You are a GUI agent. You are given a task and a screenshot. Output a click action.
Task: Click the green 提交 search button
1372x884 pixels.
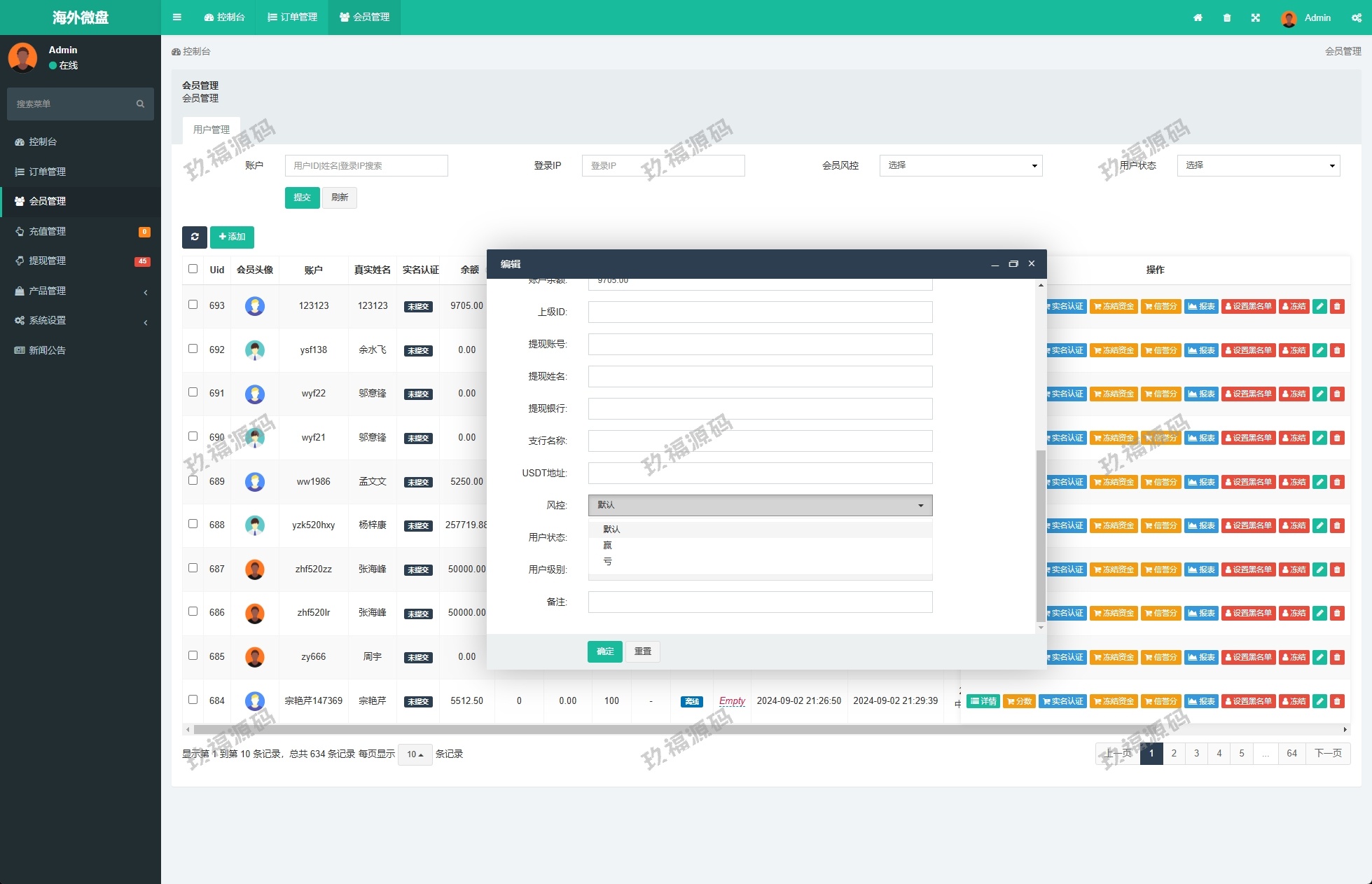[302, 198]
